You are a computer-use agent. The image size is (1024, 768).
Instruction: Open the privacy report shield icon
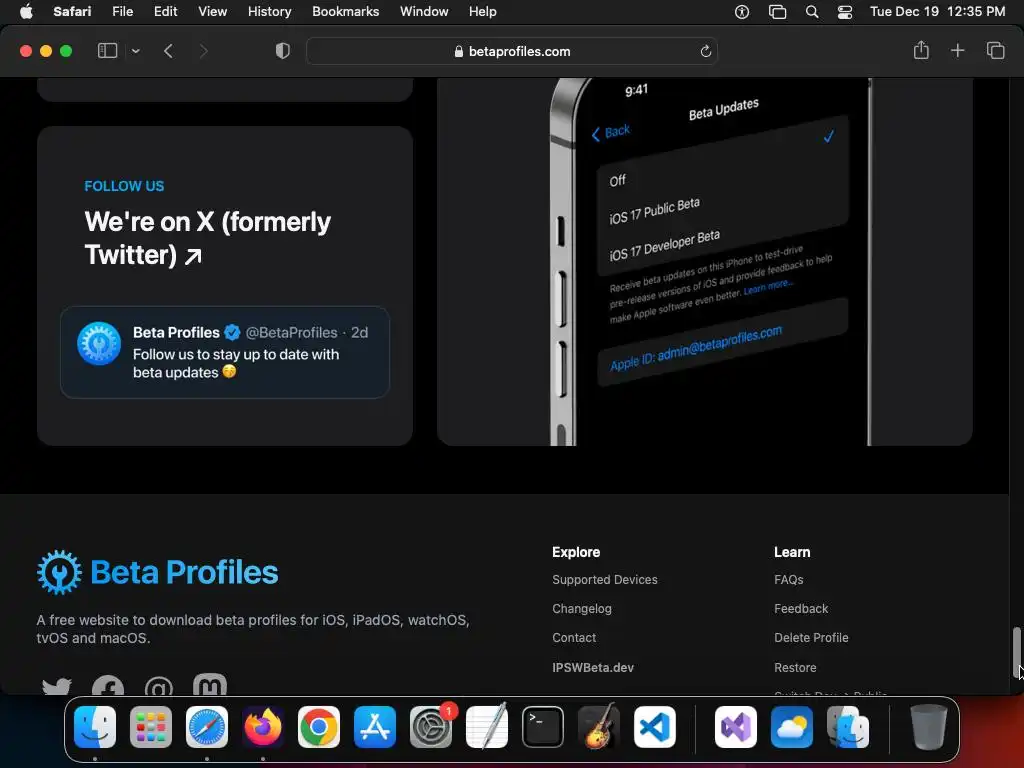click(283, 51)
